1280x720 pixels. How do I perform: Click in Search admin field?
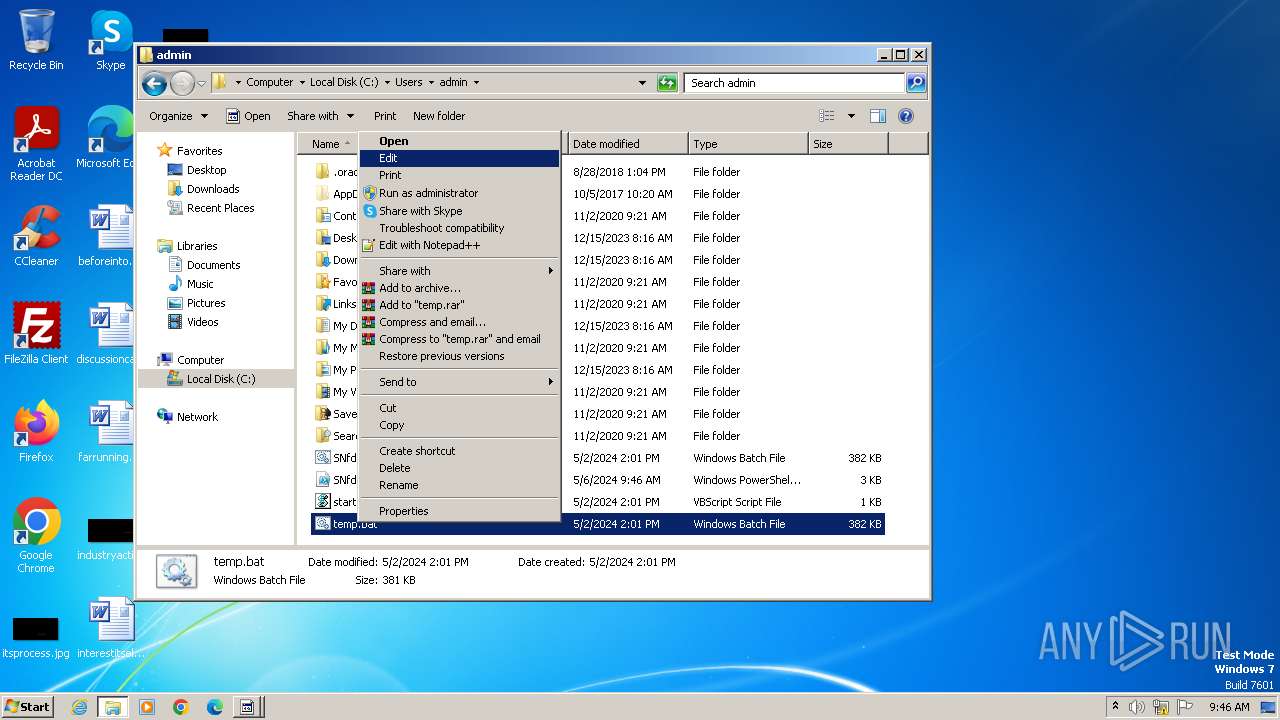coord(795,83)
